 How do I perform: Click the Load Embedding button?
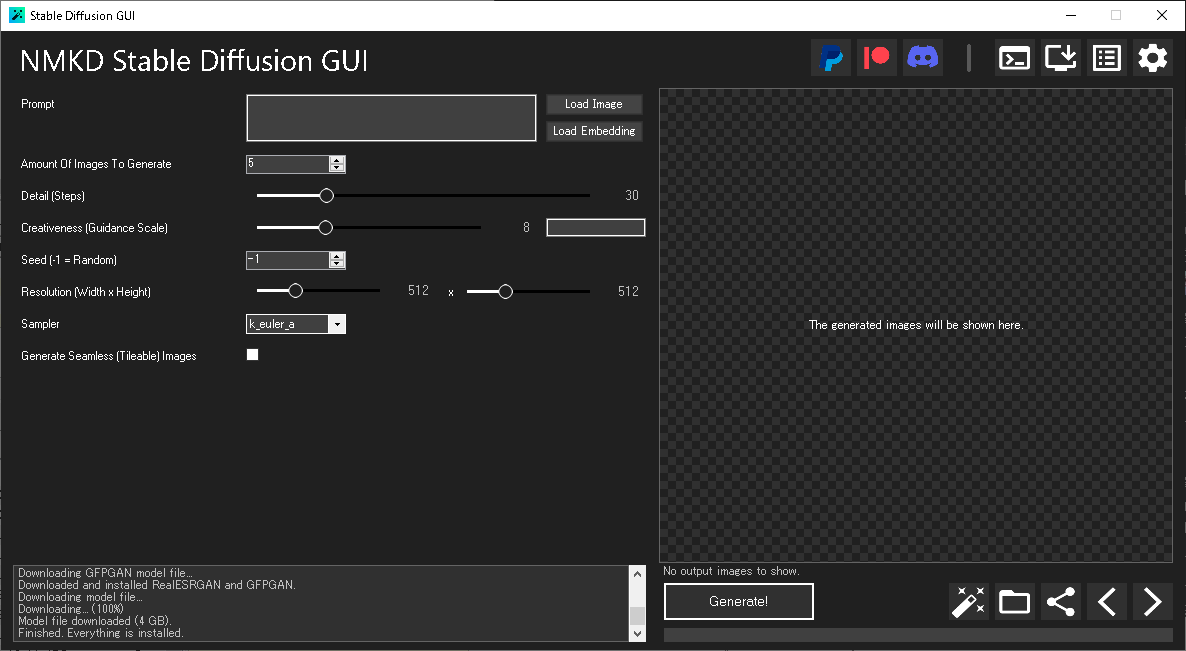(x=593, y=130)
